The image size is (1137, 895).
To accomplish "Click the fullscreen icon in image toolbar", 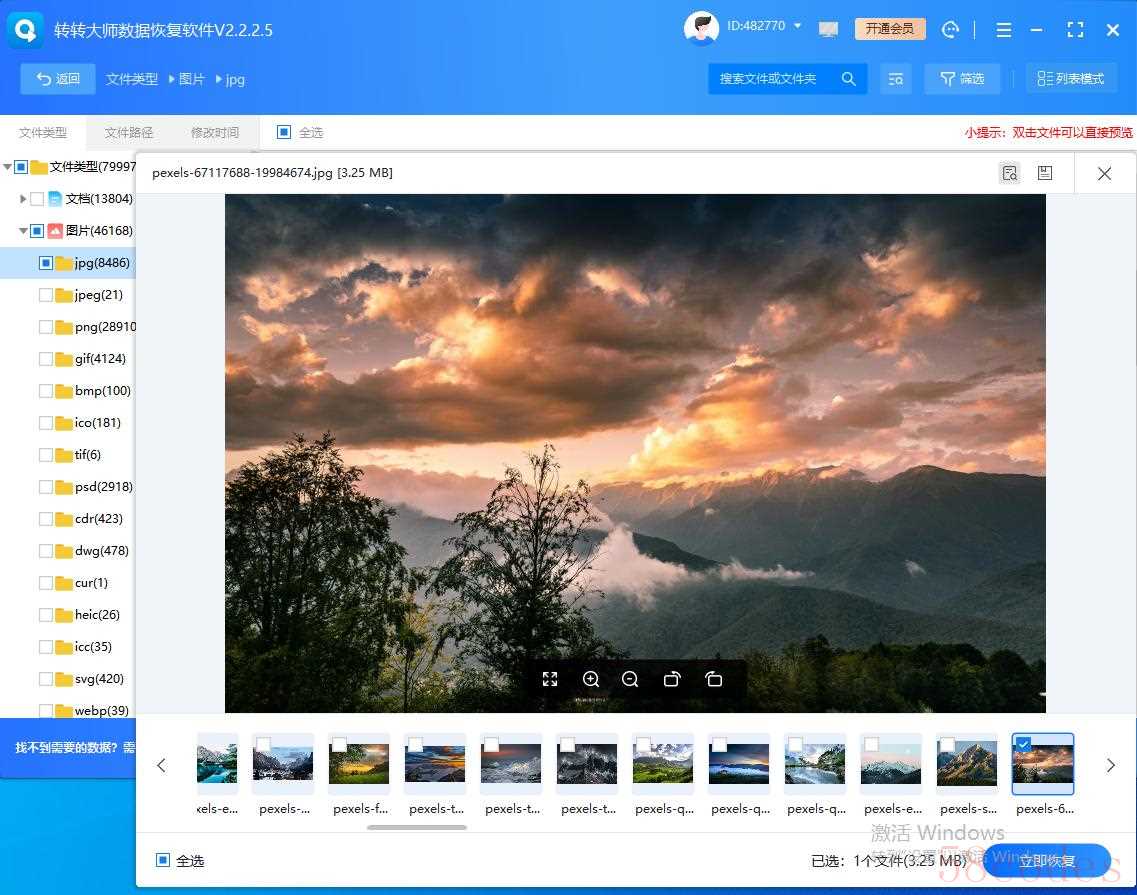I will click(x=549, y=679).
